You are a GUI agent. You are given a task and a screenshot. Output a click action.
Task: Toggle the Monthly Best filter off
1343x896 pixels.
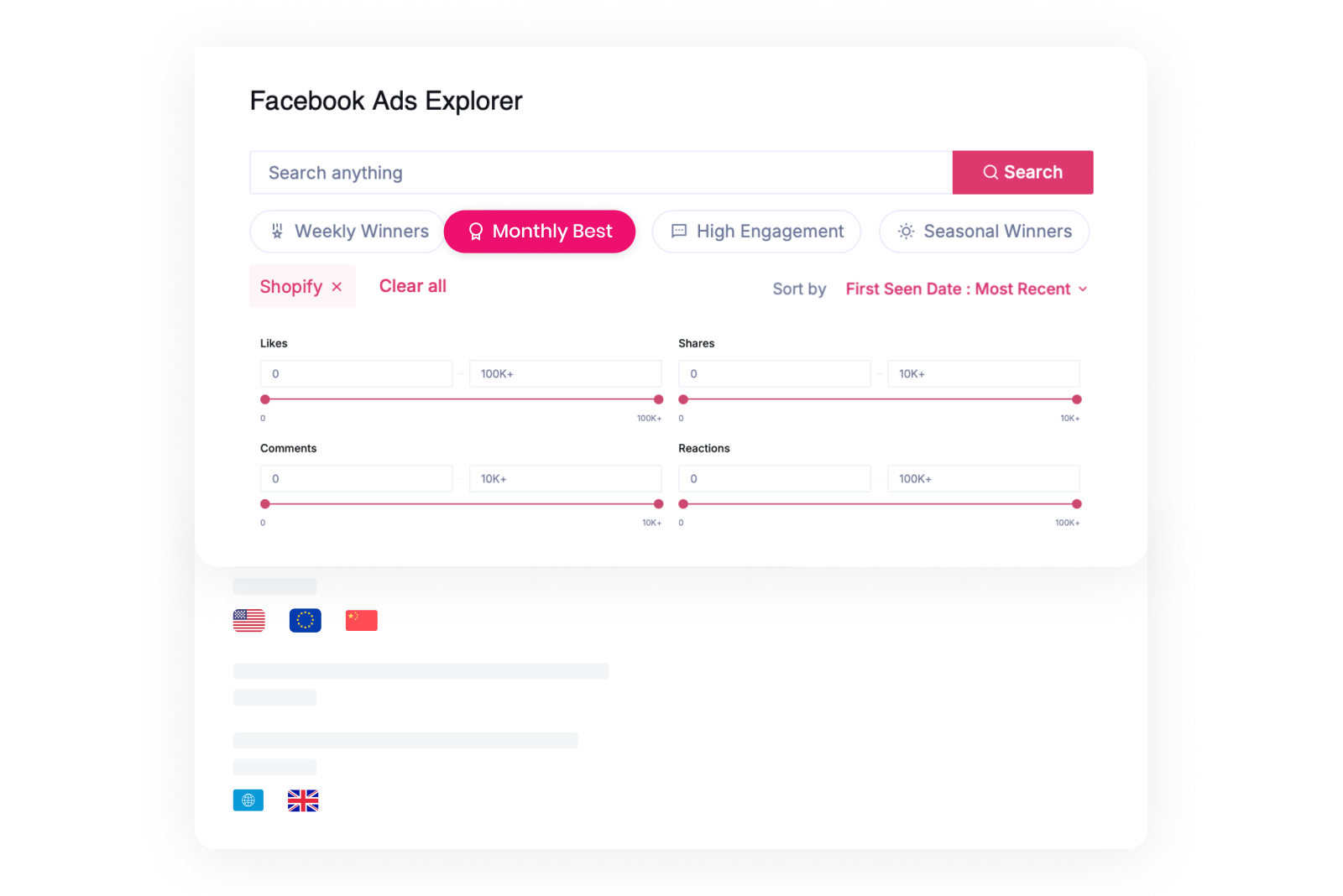coord(540,232)
